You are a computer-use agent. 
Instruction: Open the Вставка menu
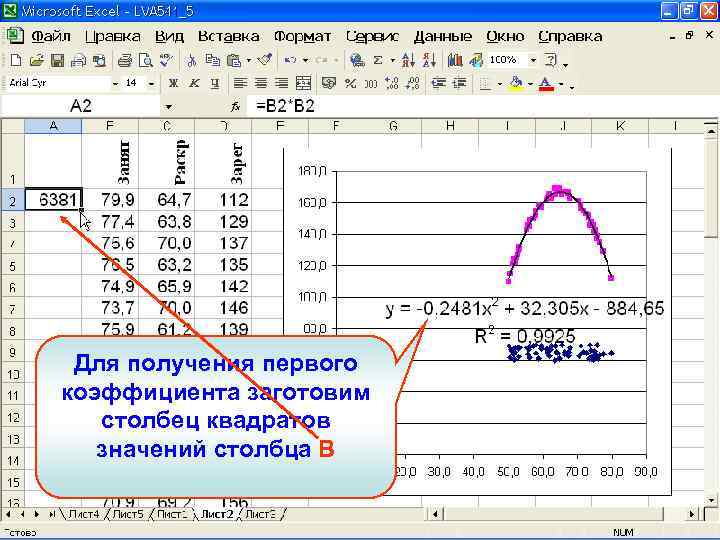[x=229, y=36]
